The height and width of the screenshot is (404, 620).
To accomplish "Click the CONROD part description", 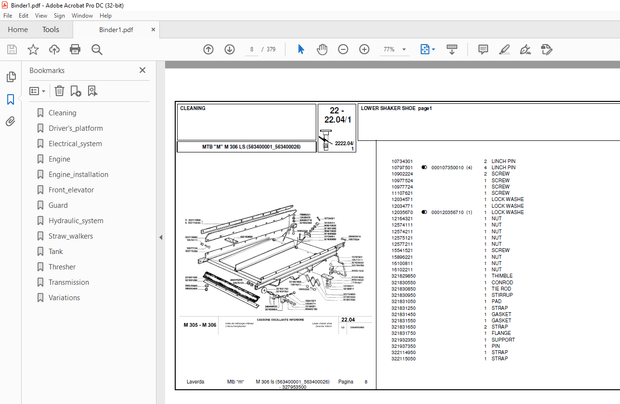I will (x=502, y=282).
